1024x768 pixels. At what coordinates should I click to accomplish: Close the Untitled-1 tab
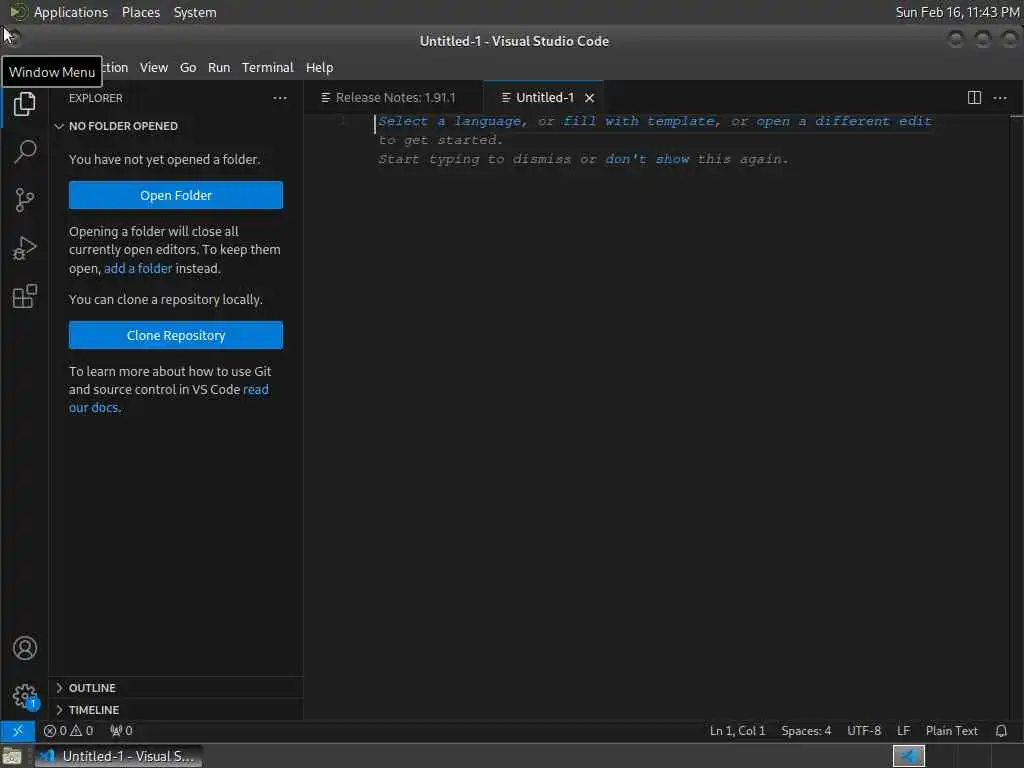(x=590, y=98)
